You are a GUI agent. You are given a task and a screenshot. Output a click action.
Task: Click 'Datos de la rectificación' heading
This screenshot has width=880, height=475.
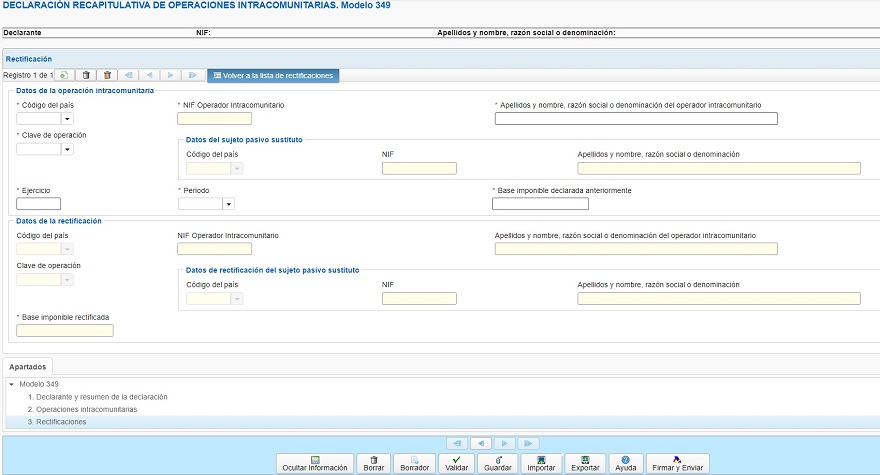59,221
